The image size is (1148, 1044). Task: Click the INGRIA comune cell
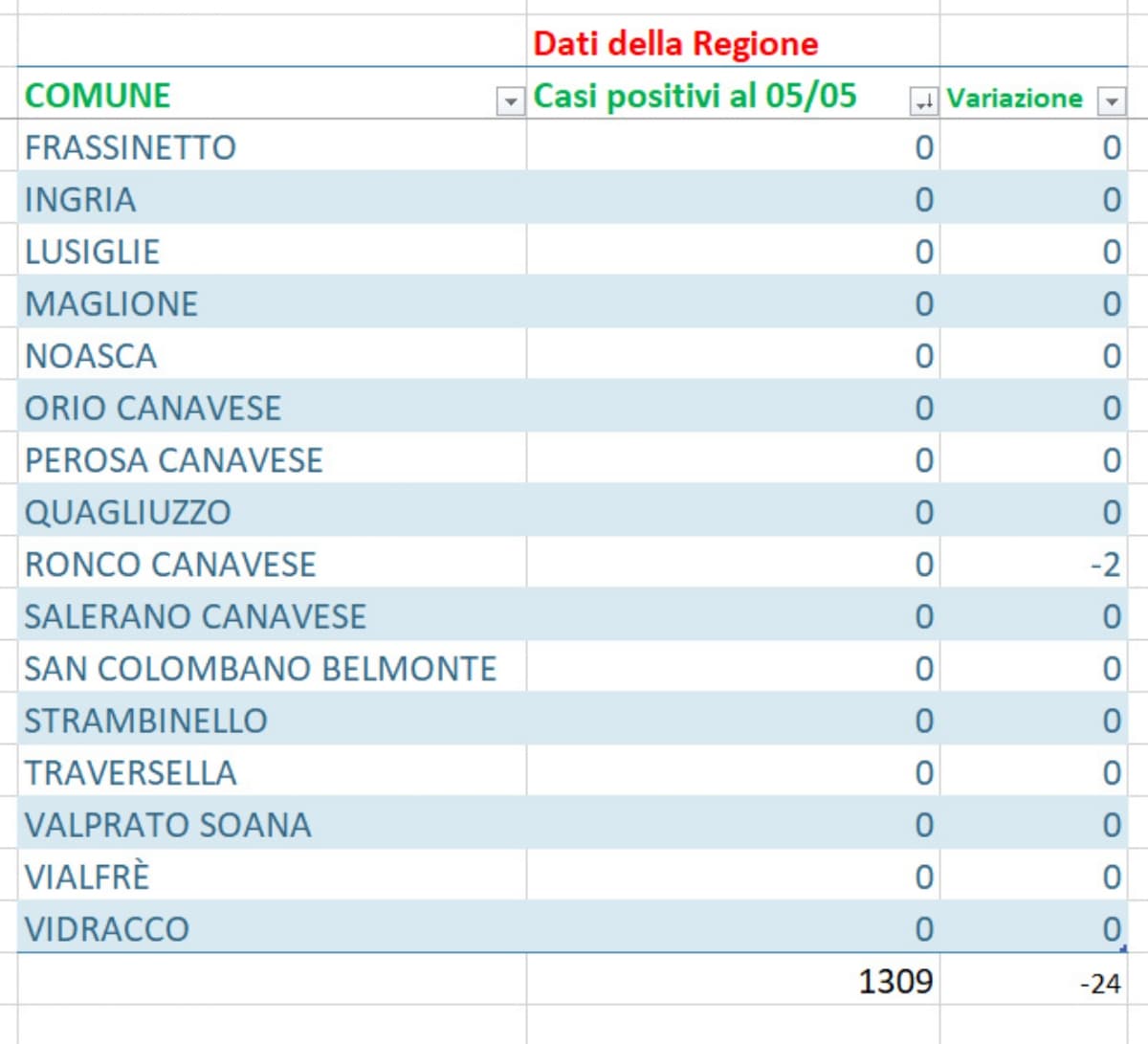tap(80, 199)
